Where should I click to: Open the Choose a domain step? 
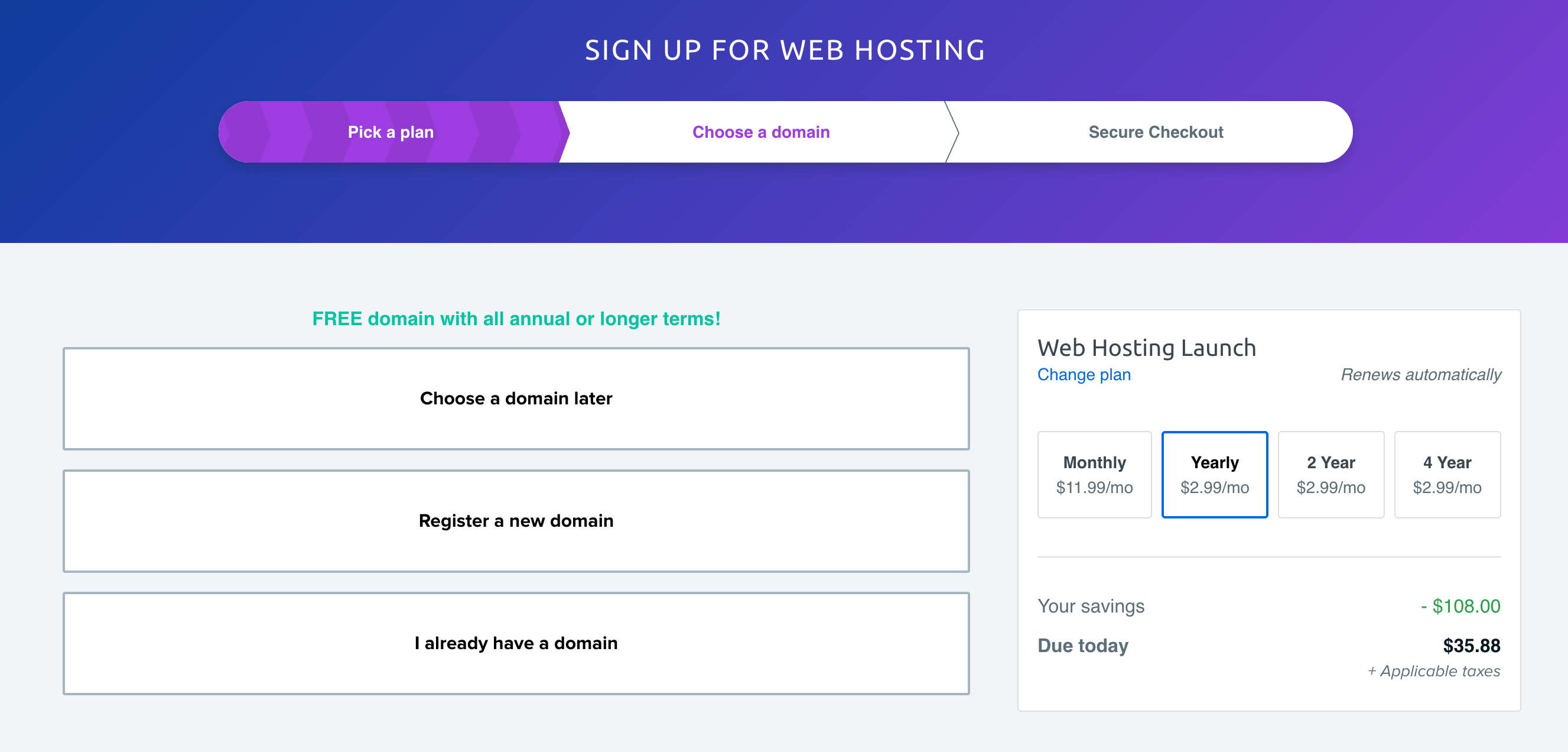coord(760,131)
